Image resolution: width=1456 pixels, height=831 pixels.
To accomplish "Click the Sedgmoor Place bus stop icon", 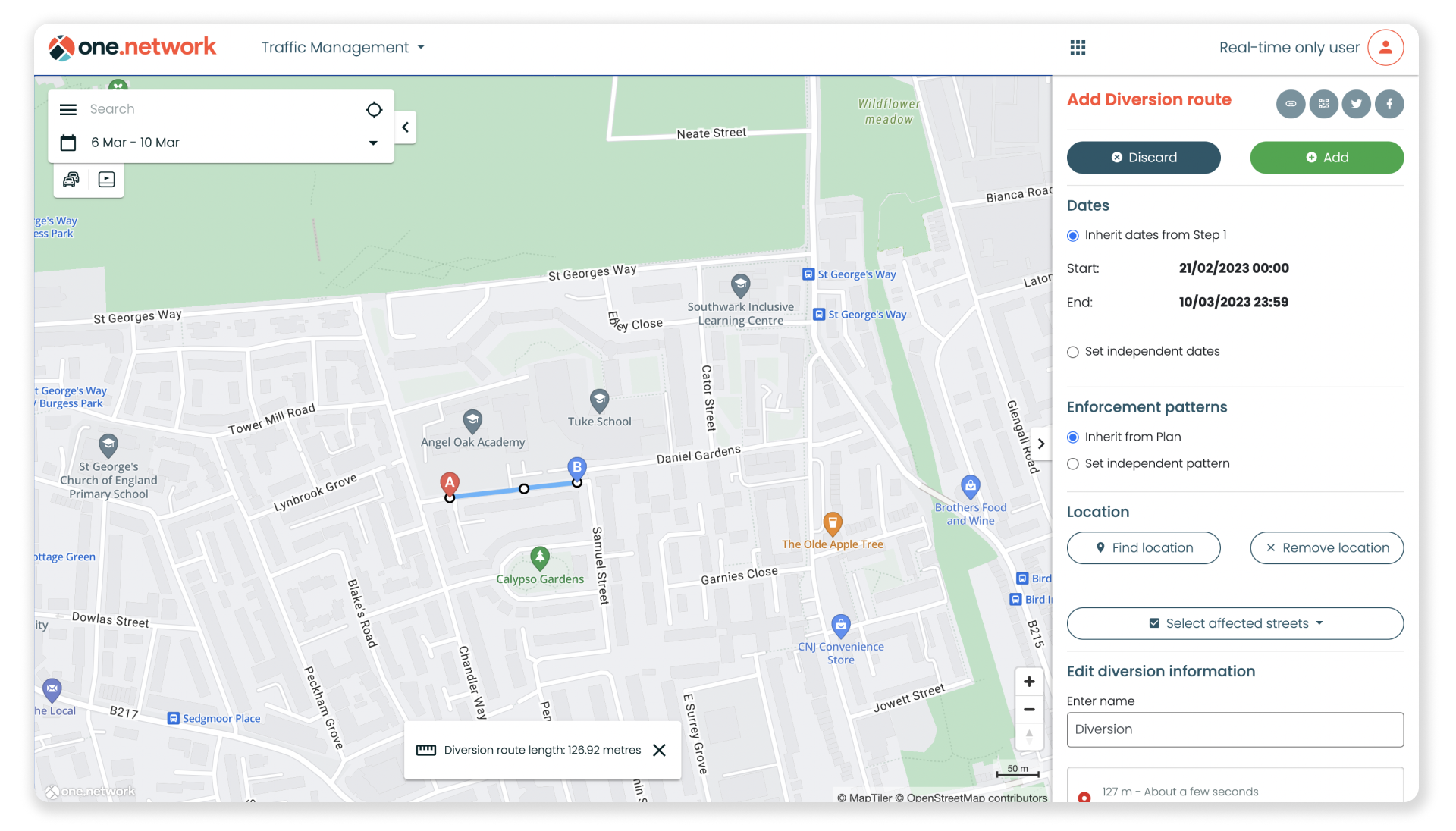I will click(x=174, y=719).
